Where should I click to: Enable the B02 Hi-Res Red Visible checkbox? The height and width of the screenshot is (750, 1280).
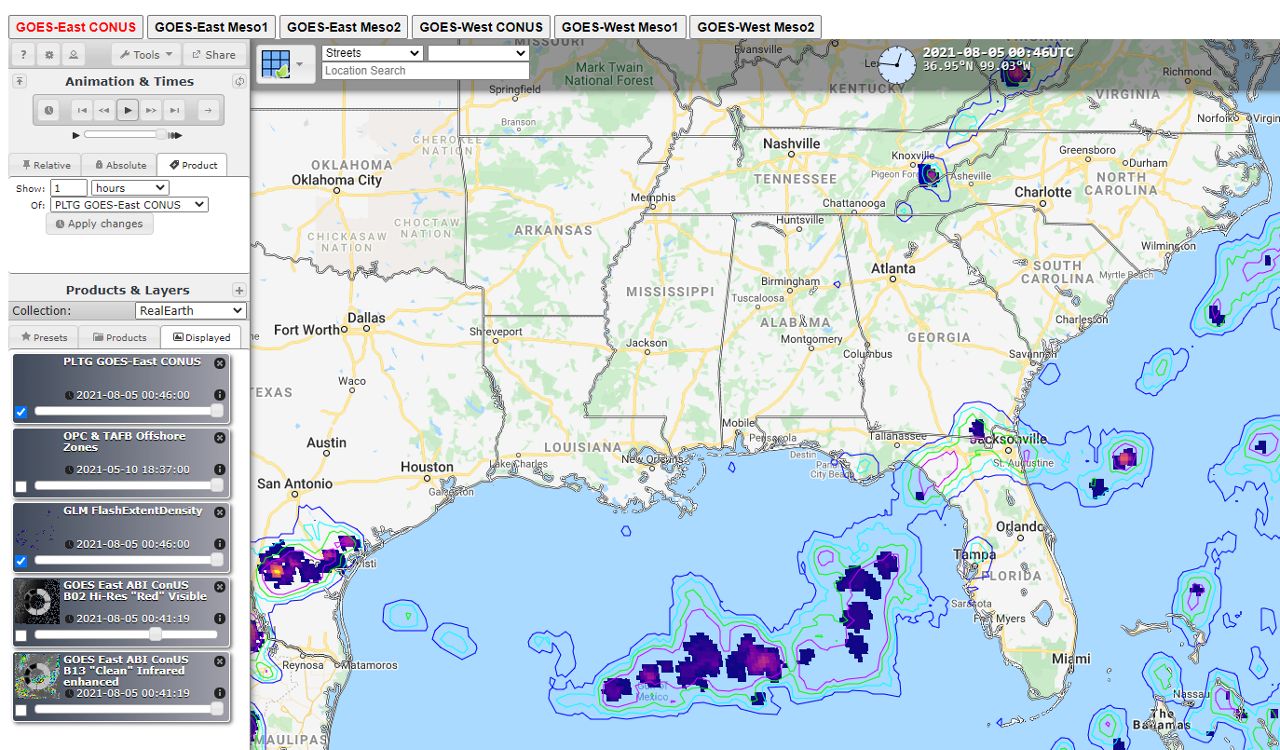tap(21, 636)
